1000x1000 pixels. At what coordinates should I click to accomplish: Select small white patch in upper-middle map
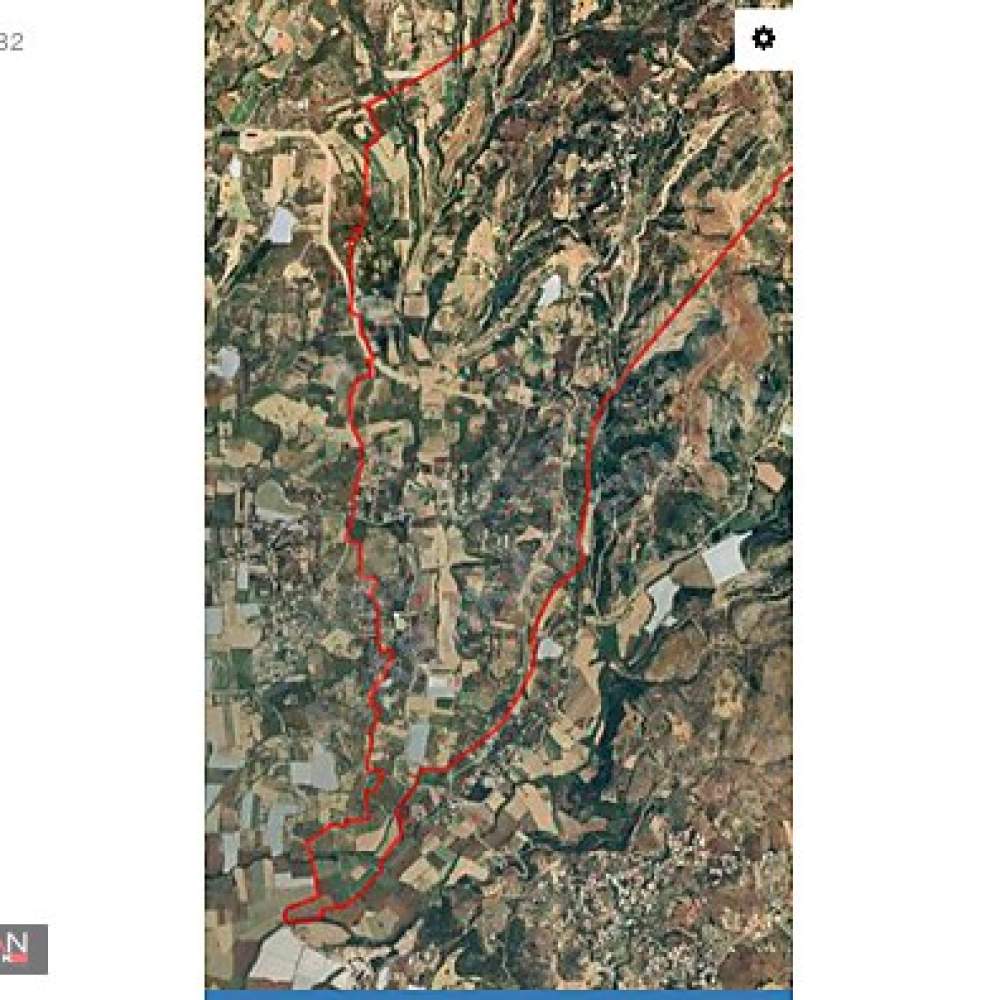(x=549, y=290)
